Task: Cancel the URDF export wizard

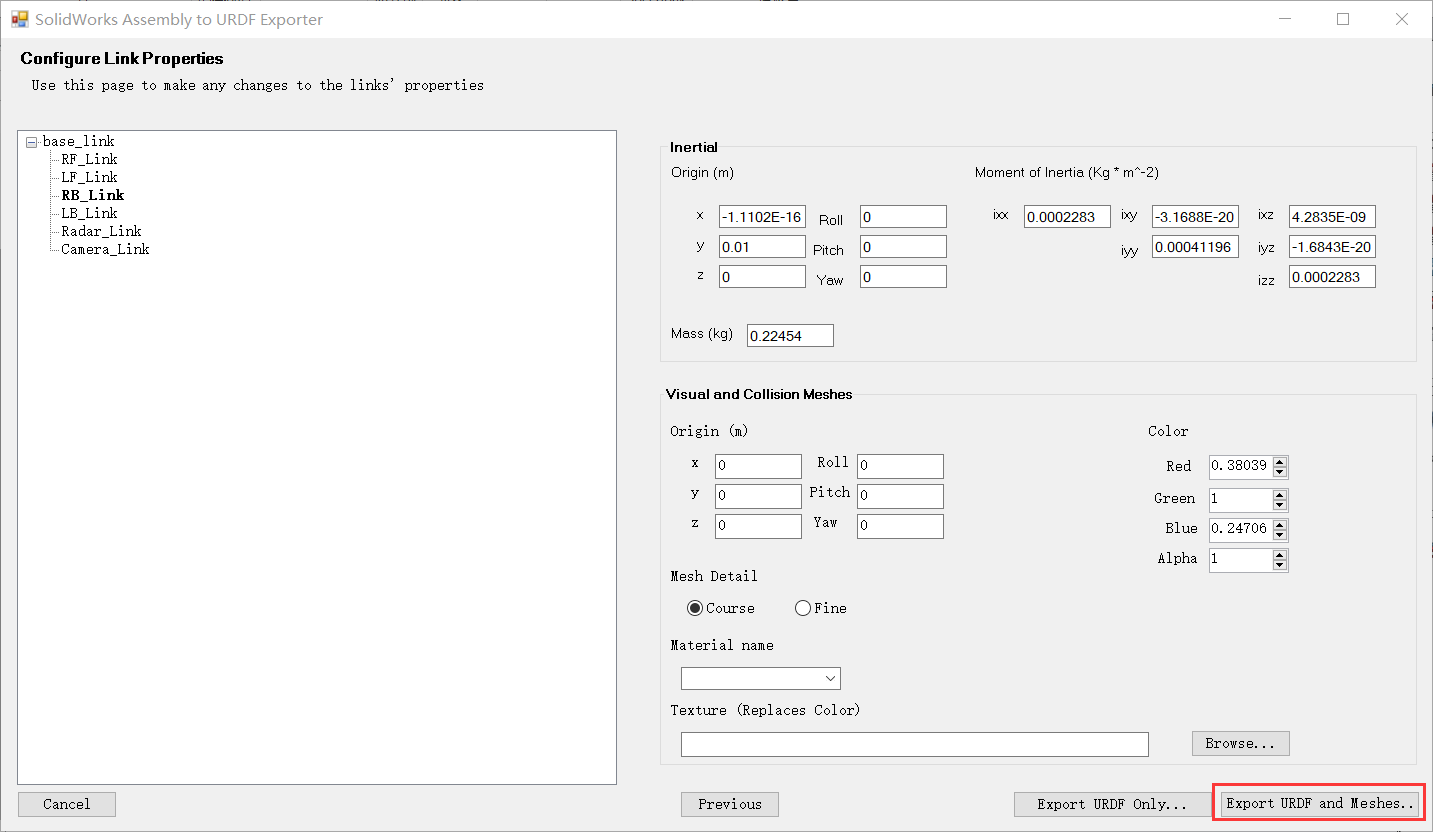Action: 66,804
